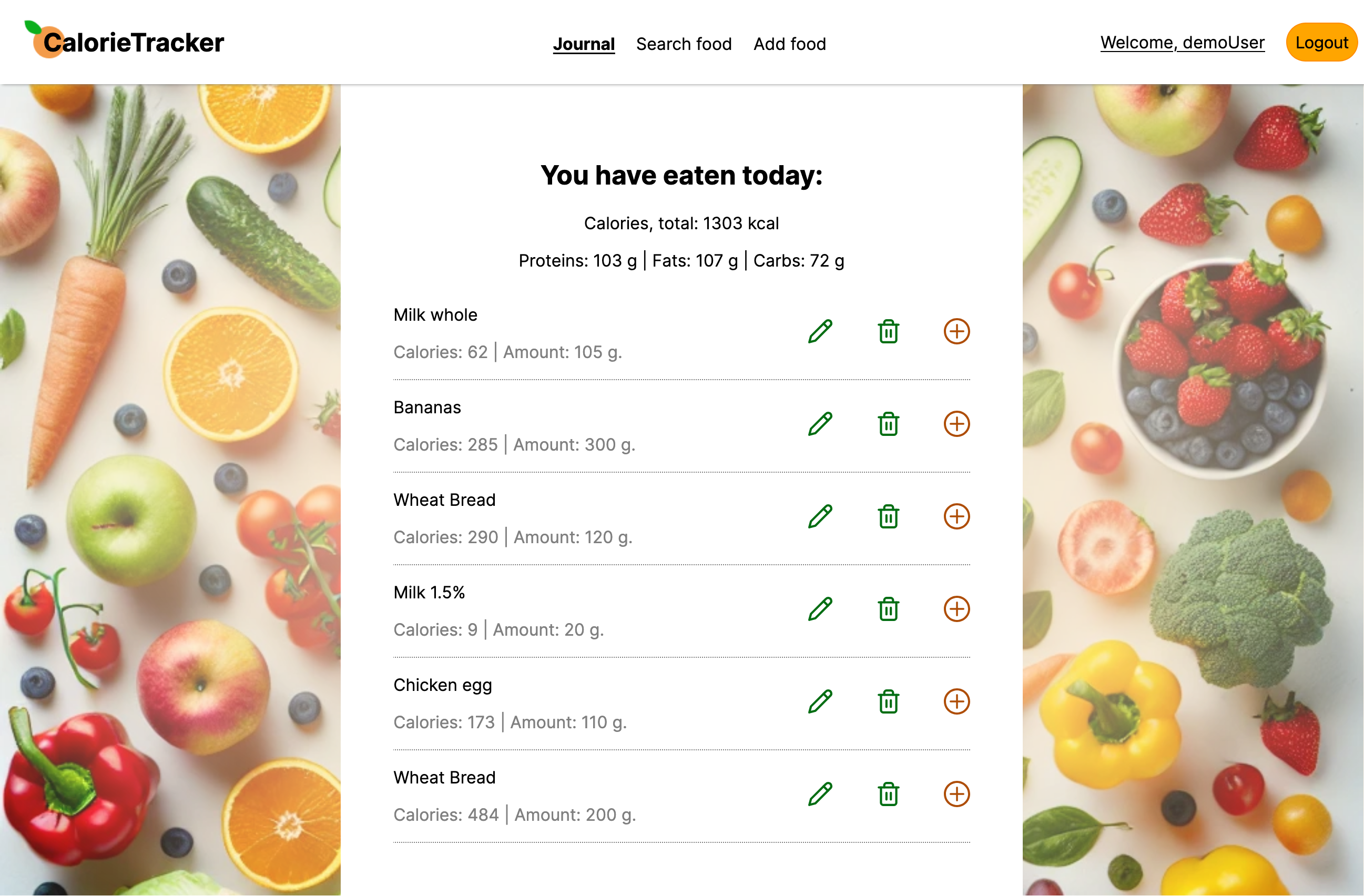Edit the Milk 1.5% entry
This screenshot has width=1364, height=896.
(x=820, y=609)
